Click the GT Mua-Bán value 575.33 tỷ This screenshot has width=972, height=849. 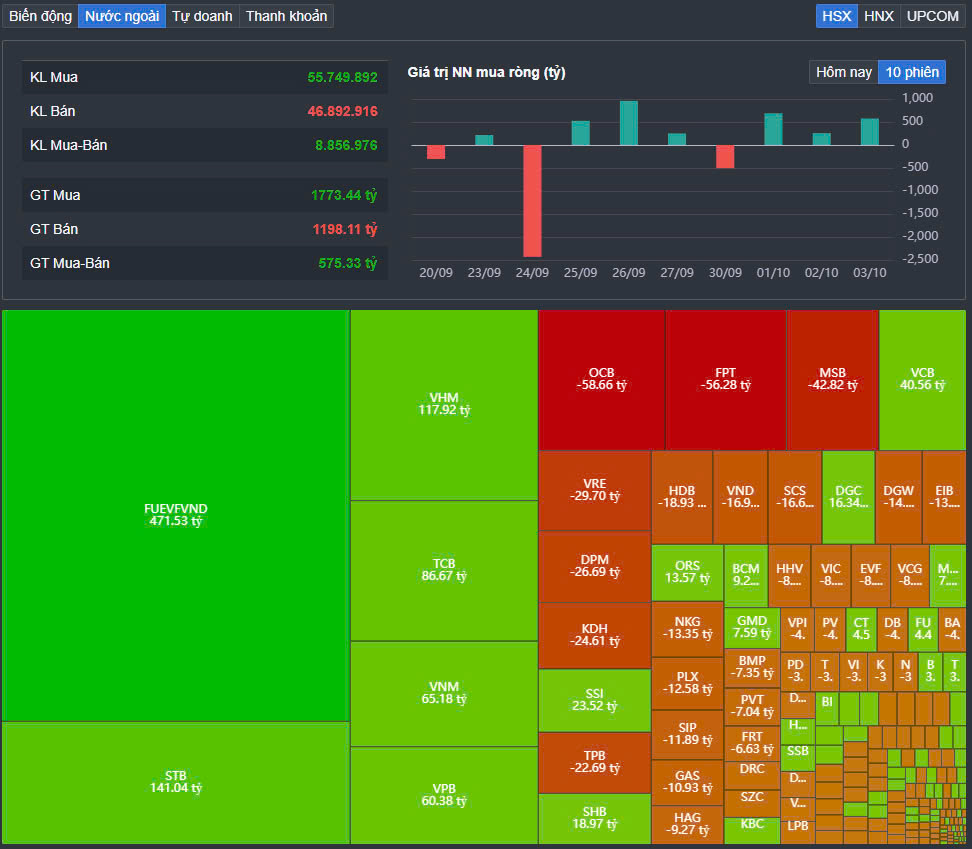pos(347,263)
